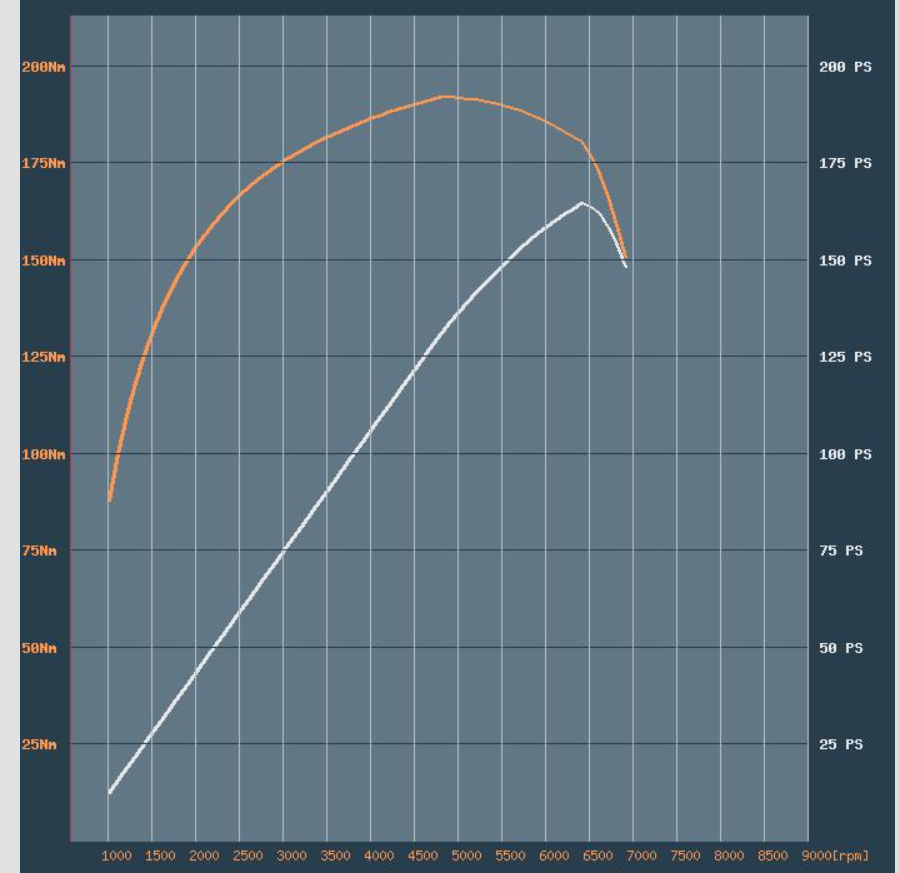The height and width of the screenshot is (873, 899).
Task: Click the 100Nm torque axis label
Action: (44, 455)
